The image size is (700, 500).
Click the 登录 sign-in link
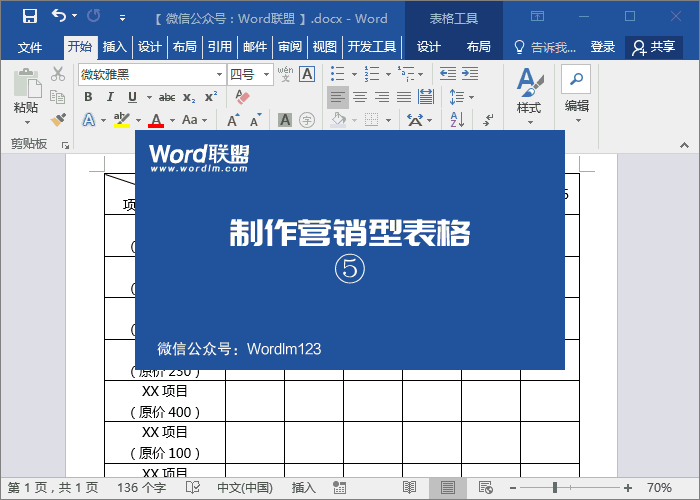[603, 46]
